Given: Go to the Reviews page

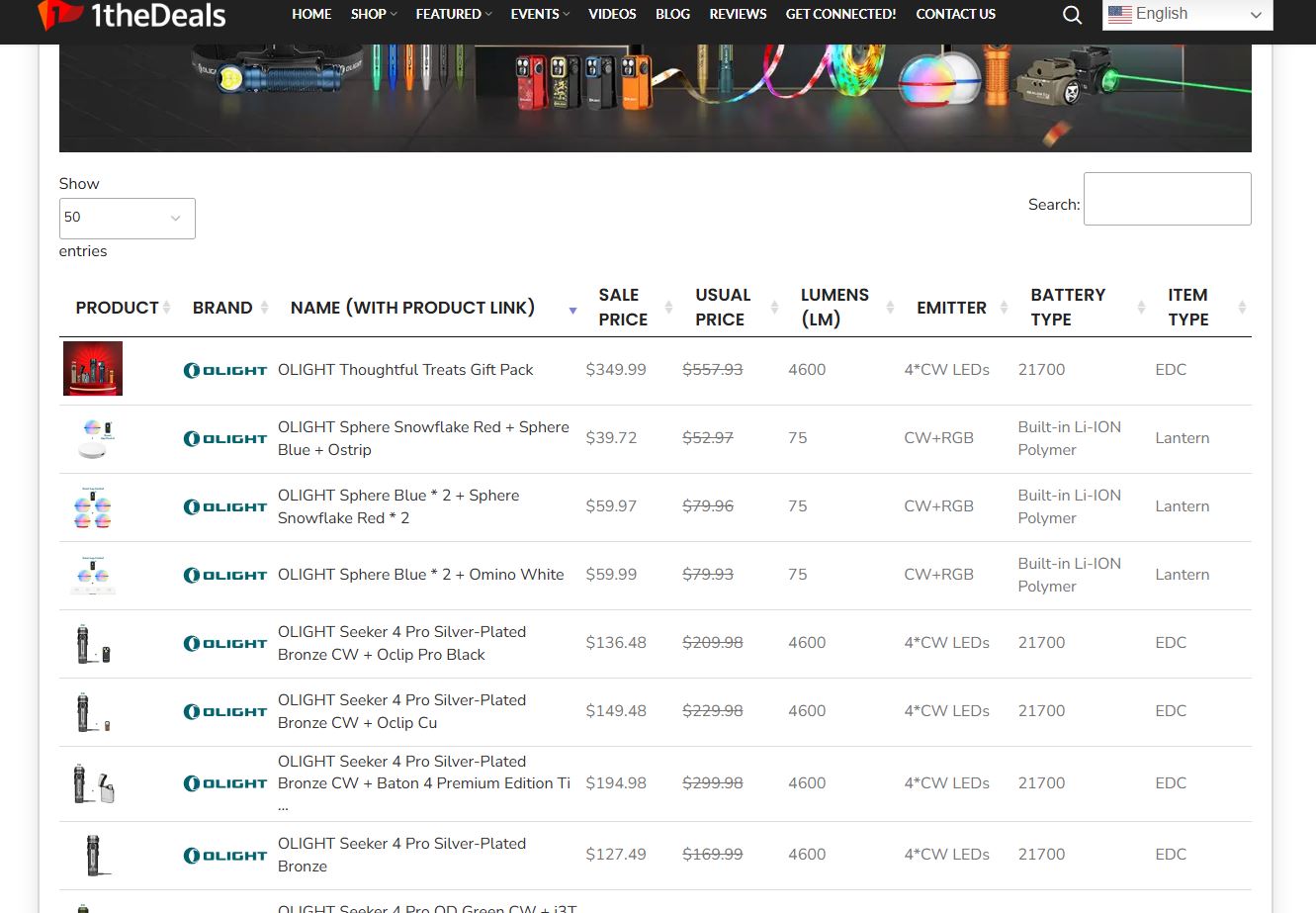Looking at the screenshot, I should click(738, 14).
